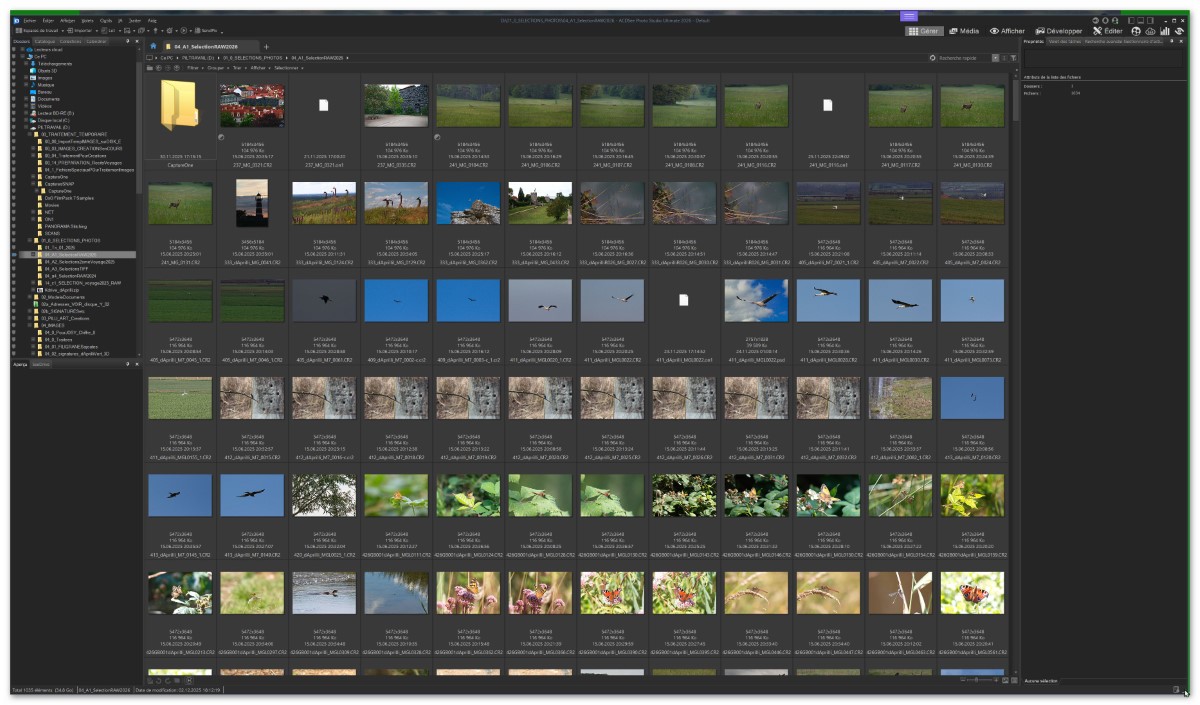Expand the Téléchargements tree node
This screenshot has height=705, width=1200.
click(25, 63)
